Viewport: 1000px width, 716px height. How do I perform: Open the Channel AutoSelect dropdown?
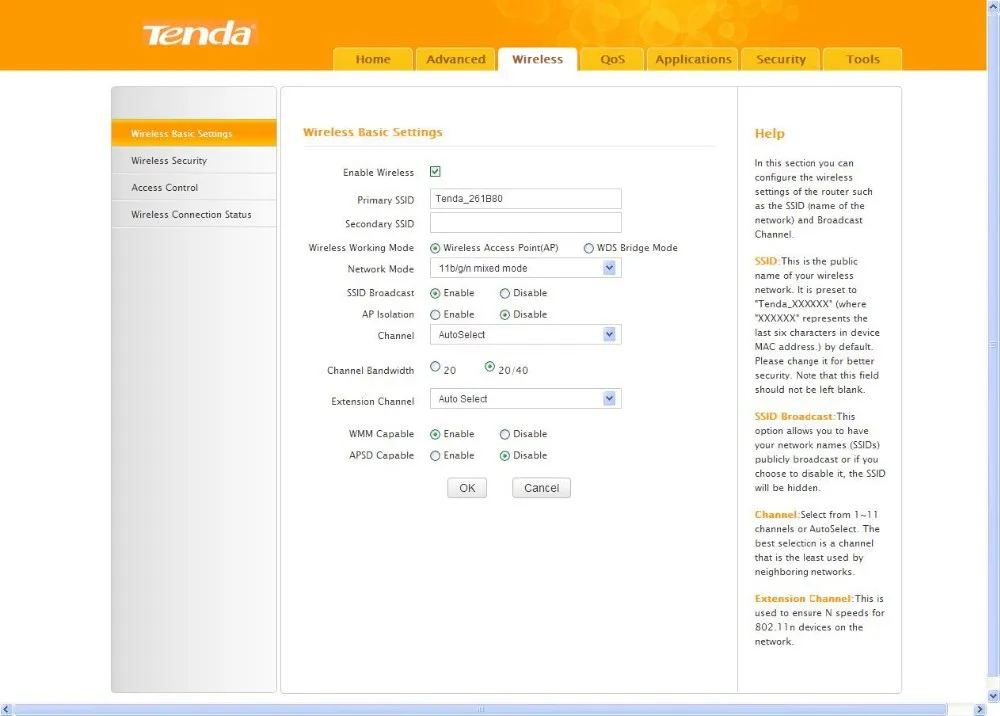pyautogui.click(x=526, y=335)
